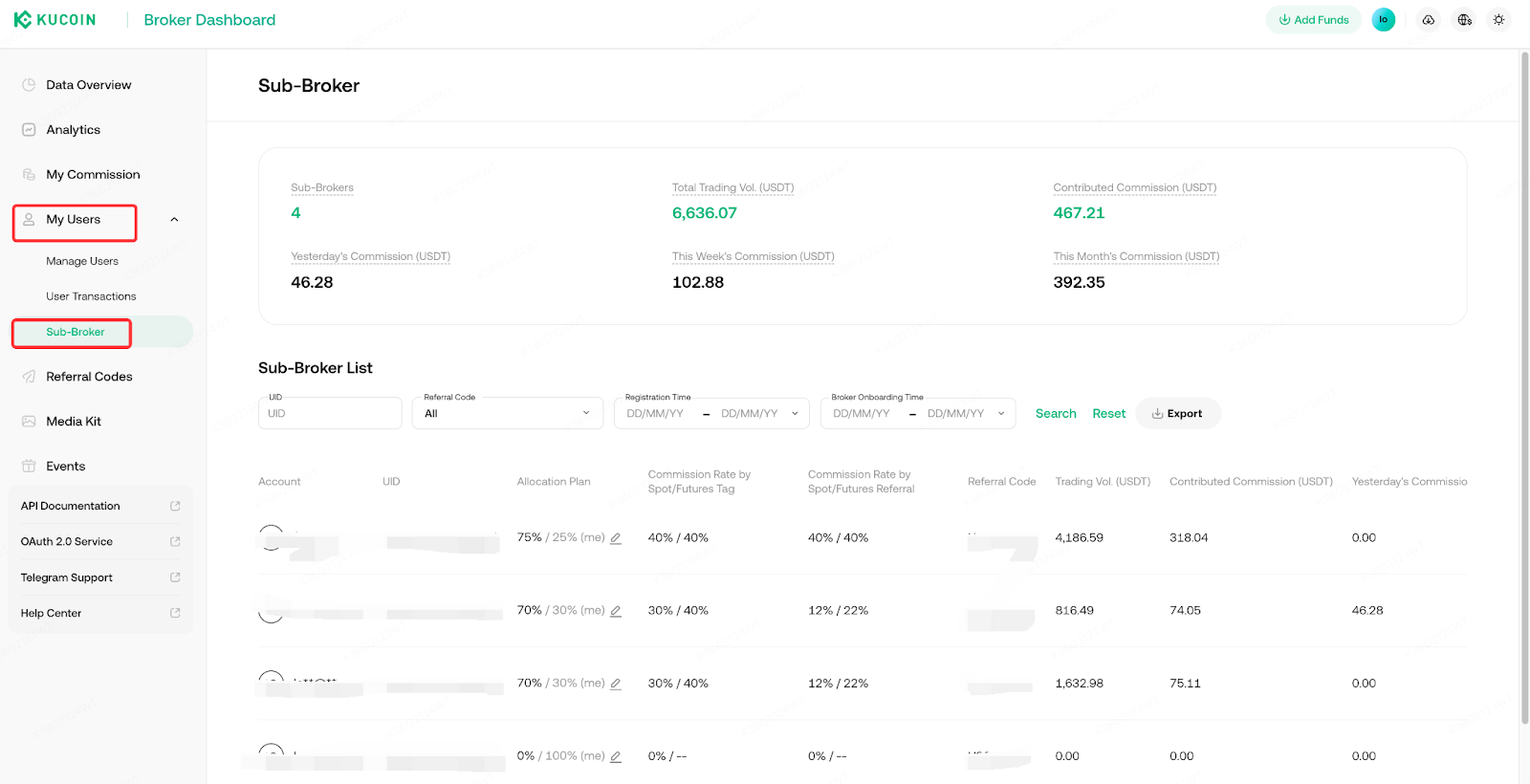This screenshot has height=784, width=1530.
Task: Open the language globe icon
Action: tap(1464, 20)
